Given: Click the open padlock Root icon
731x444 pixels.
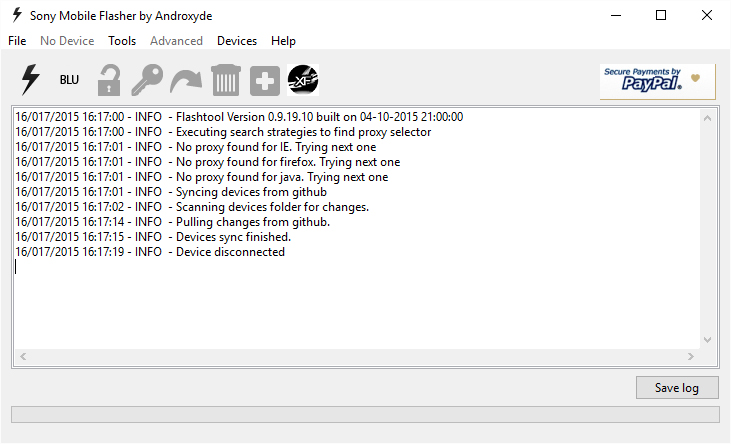Looking at the screenshot, I should click(x=109, y=80).
